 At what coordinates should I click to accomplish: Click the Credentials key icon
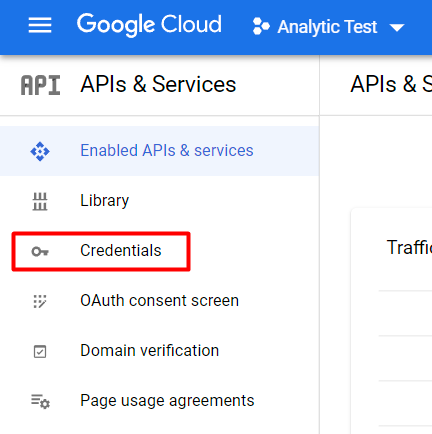coord(40,251)
